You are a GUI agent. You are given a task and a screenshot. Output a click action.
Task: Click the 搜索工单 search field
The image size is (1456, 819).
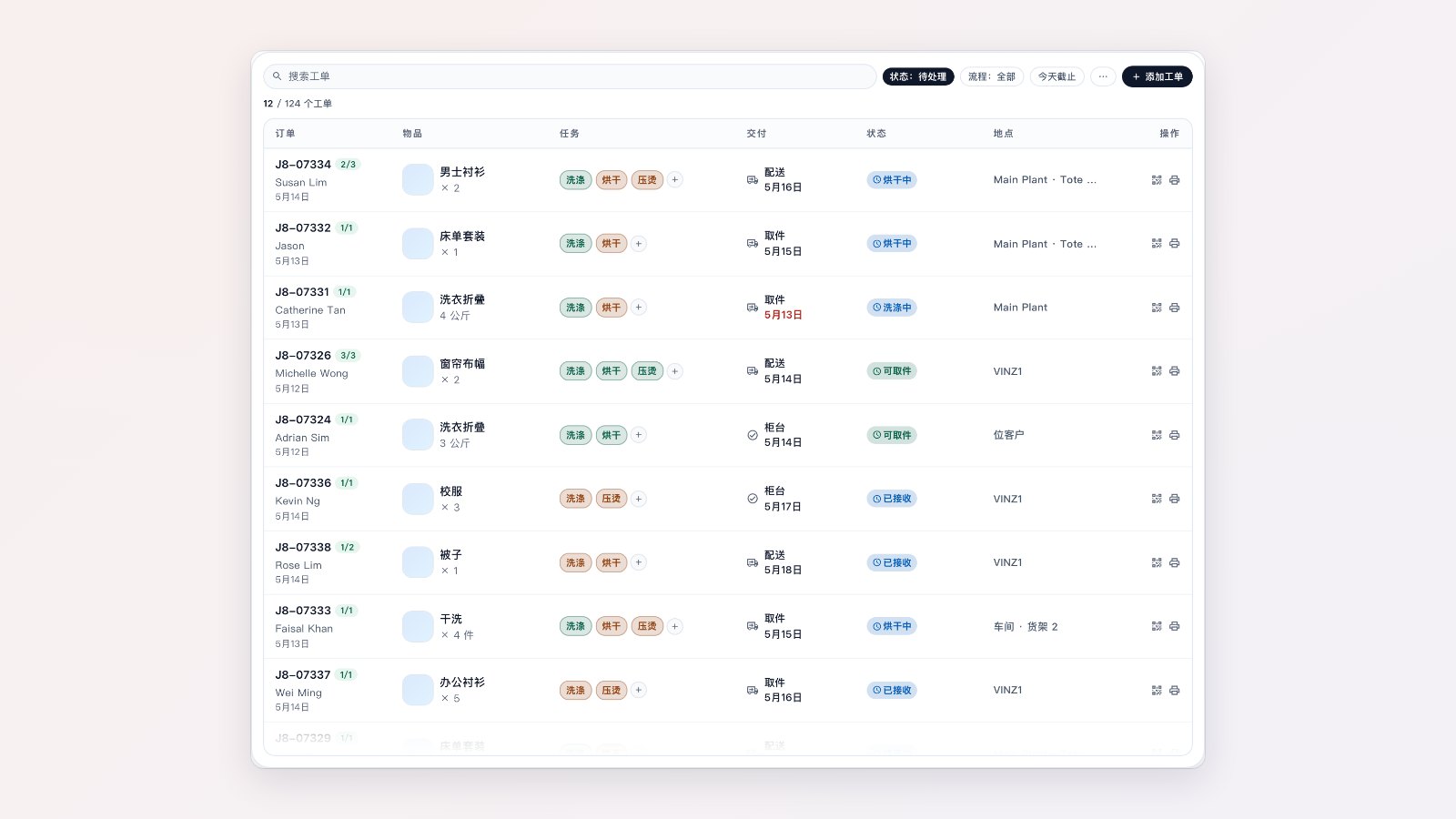(570, 76)
